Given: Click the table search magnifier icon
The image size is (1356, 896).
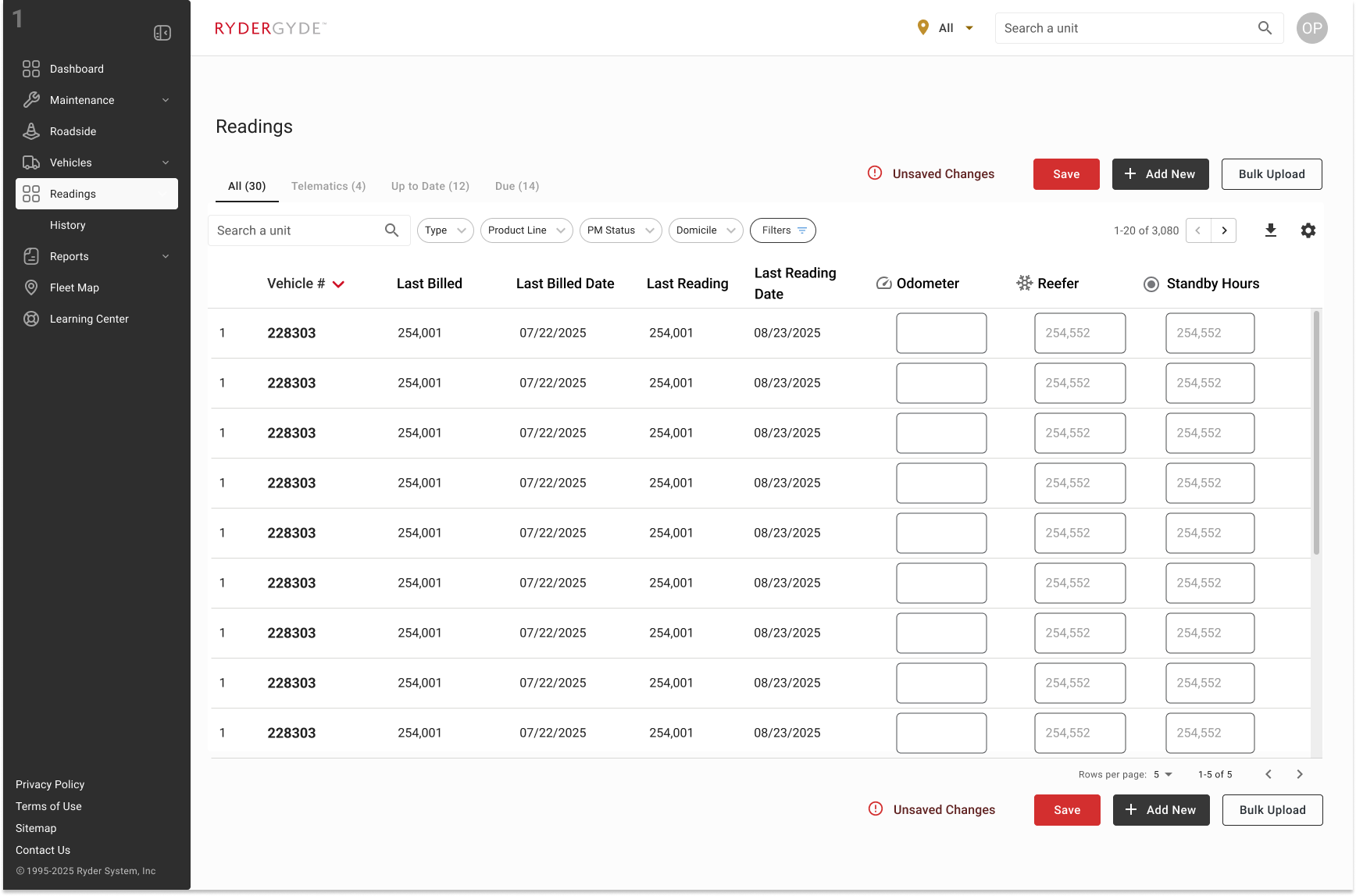Looking at the screenshot, I should tap(392, 230).
